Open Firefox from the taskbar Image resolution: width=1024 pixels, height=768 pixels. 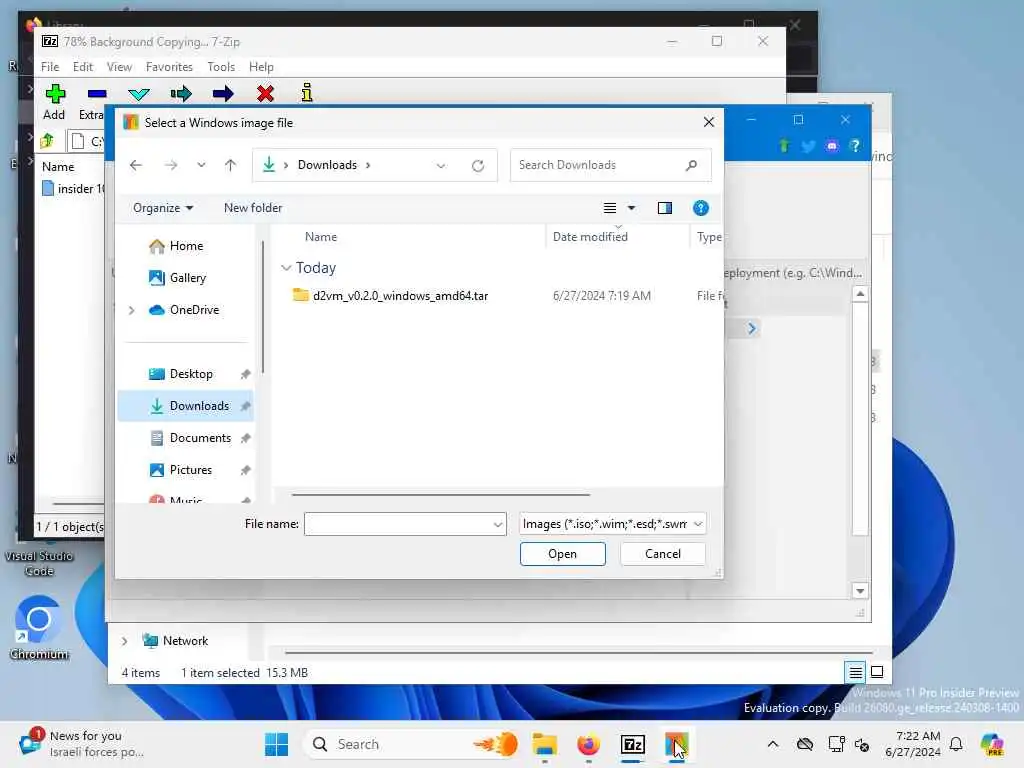(x=588, y=744)
